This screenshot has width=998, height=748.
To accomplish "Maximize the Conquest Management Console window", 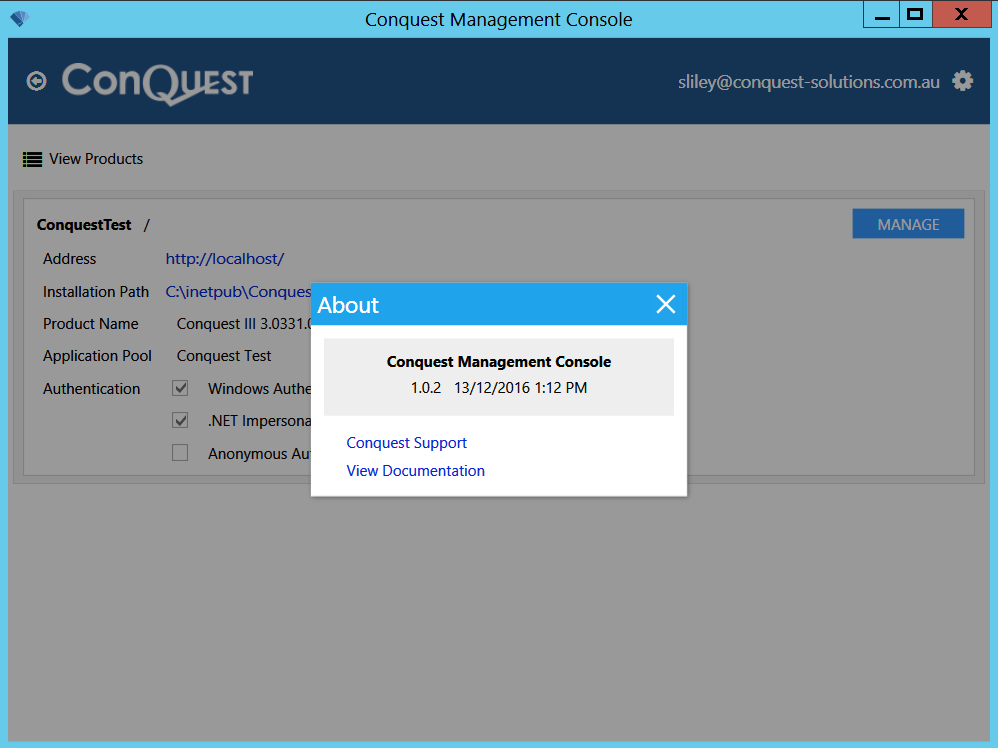I will click(x=915, y=15).
